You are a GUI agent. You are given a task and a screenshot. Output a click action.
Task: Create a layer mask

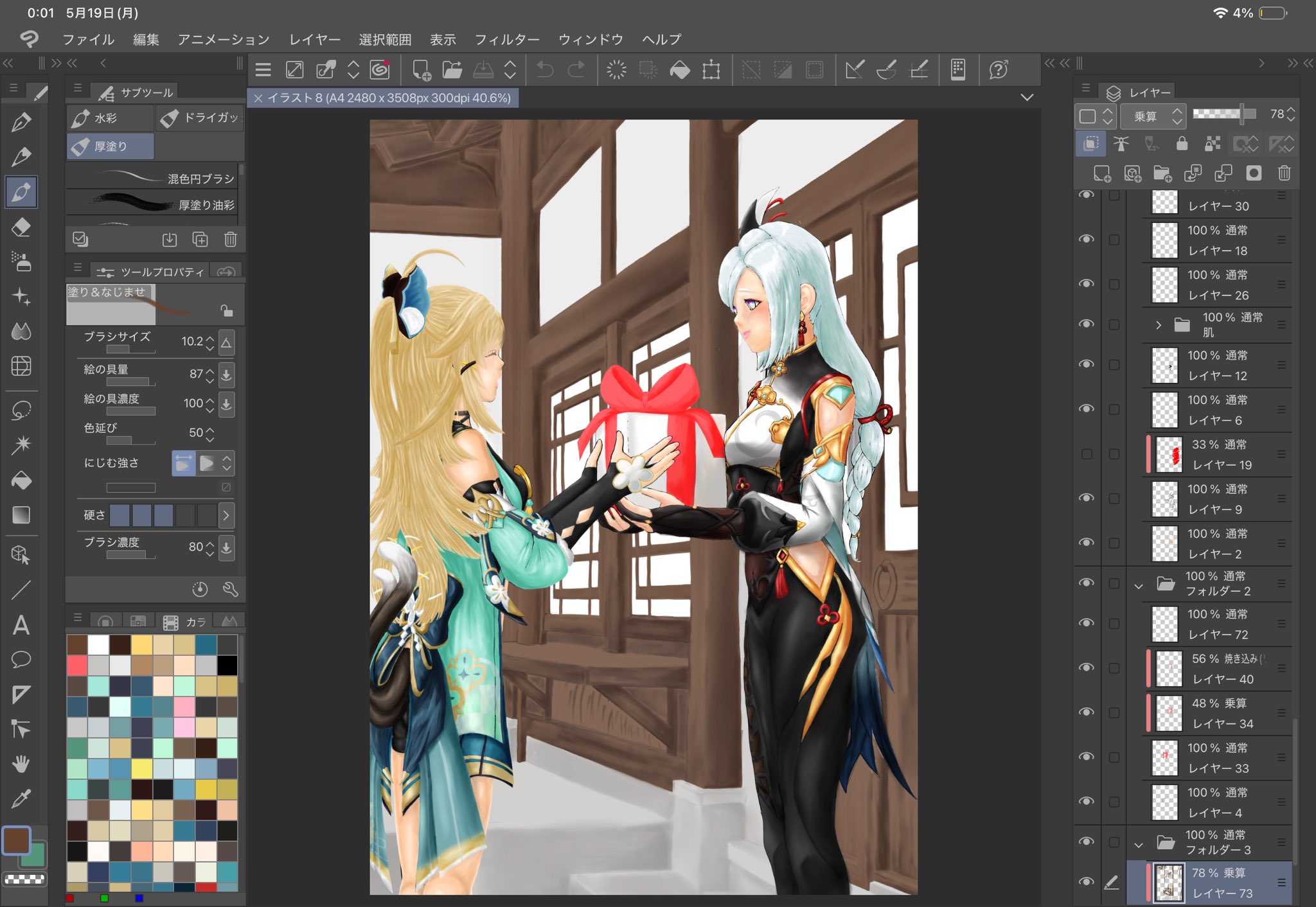pyautogui.click(x=1254, y=173)
